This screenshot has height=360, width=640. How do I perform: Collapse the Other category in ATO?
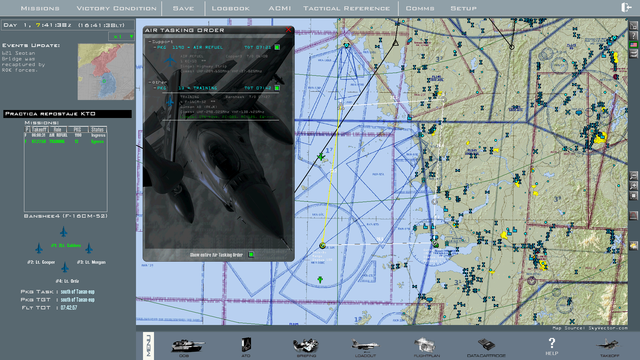click(x=150, y=82)
